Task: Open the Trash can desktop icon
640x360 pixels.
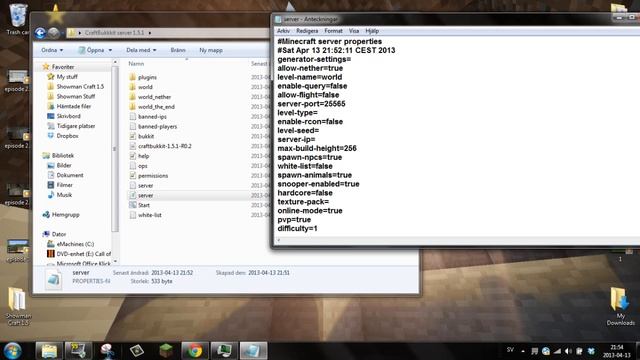Action: click(18, 19)
